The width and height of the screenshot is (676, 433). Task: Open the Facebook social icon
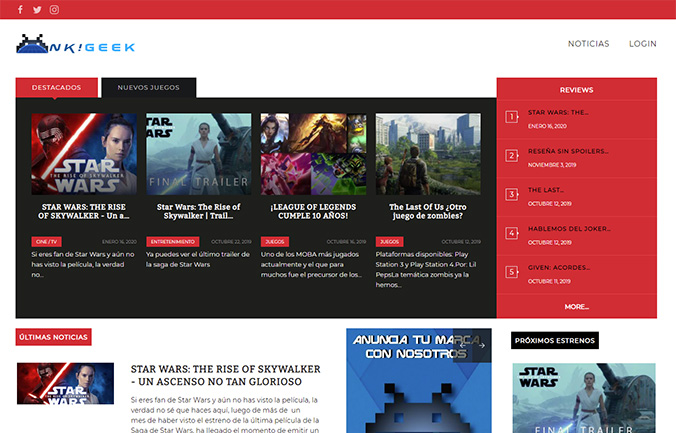(x=20, y=9)
